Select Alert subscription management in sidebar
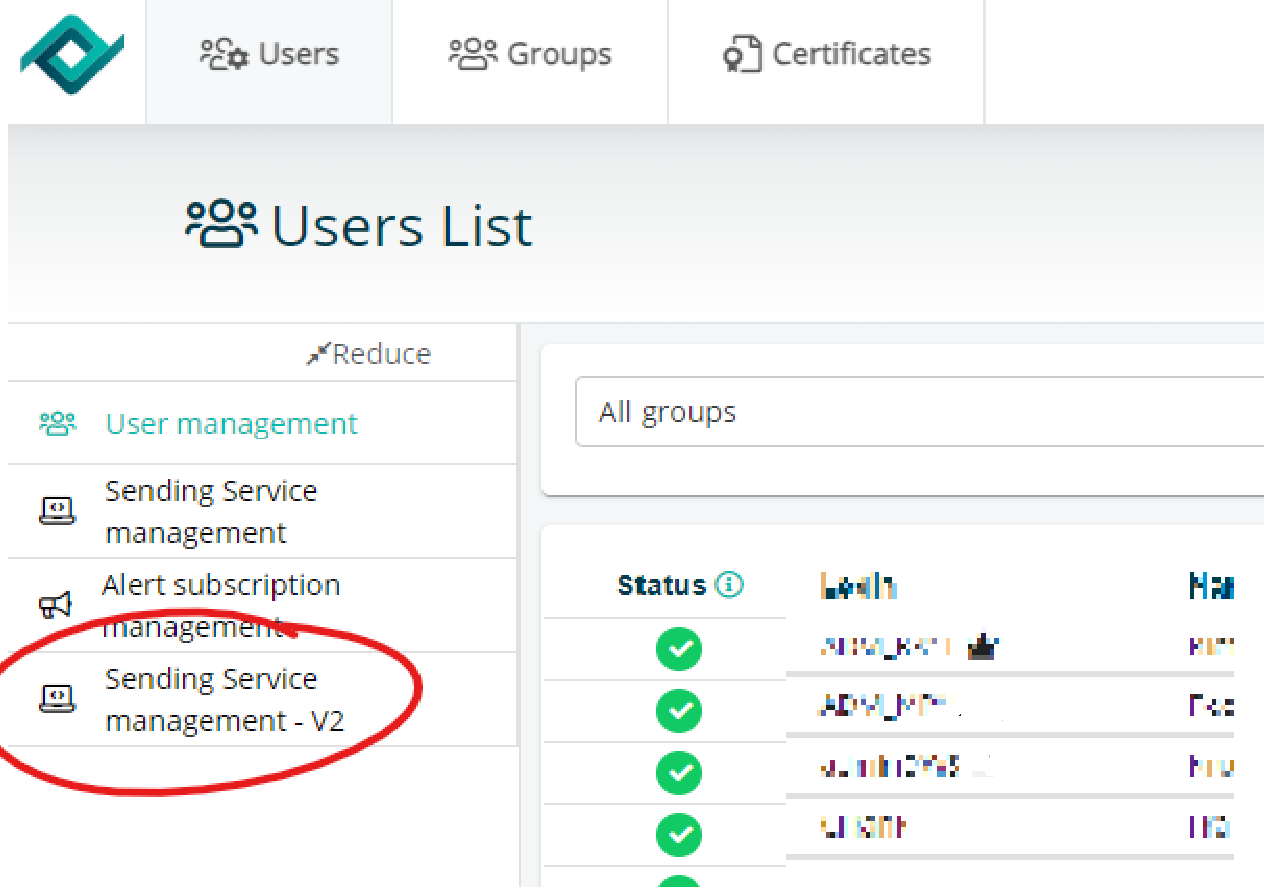 pos(221,605)
